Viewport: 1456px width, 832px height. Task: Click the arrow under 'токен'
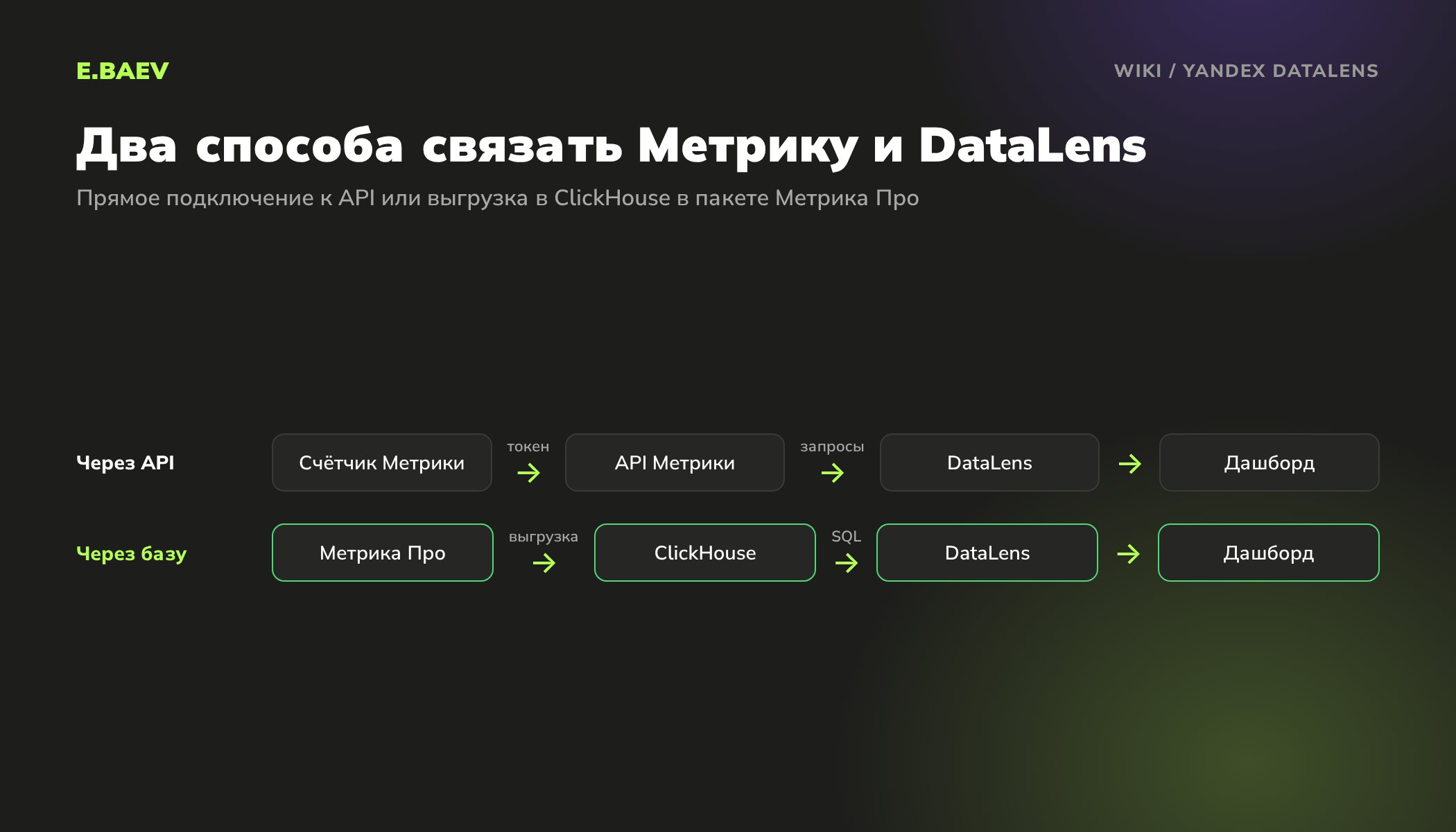click(528, 473)
